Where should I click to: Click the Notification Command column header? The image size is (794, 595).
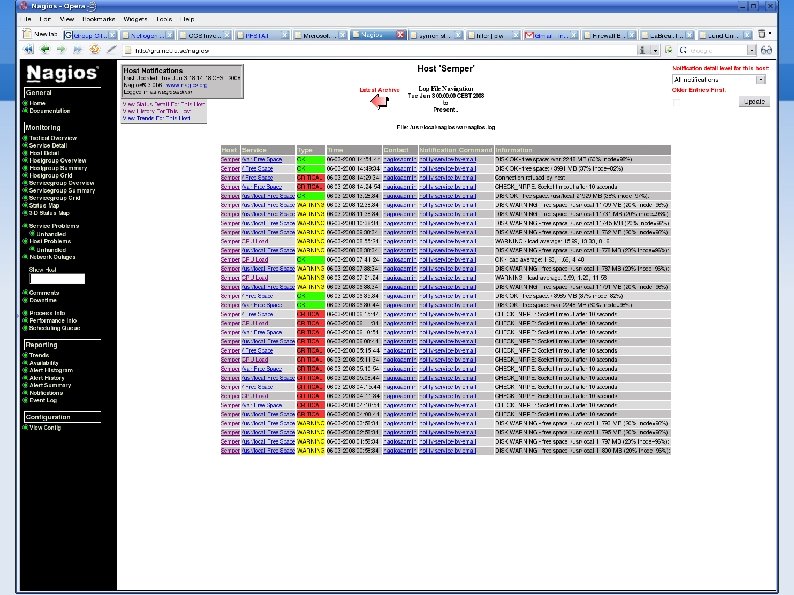pos(456,150)
